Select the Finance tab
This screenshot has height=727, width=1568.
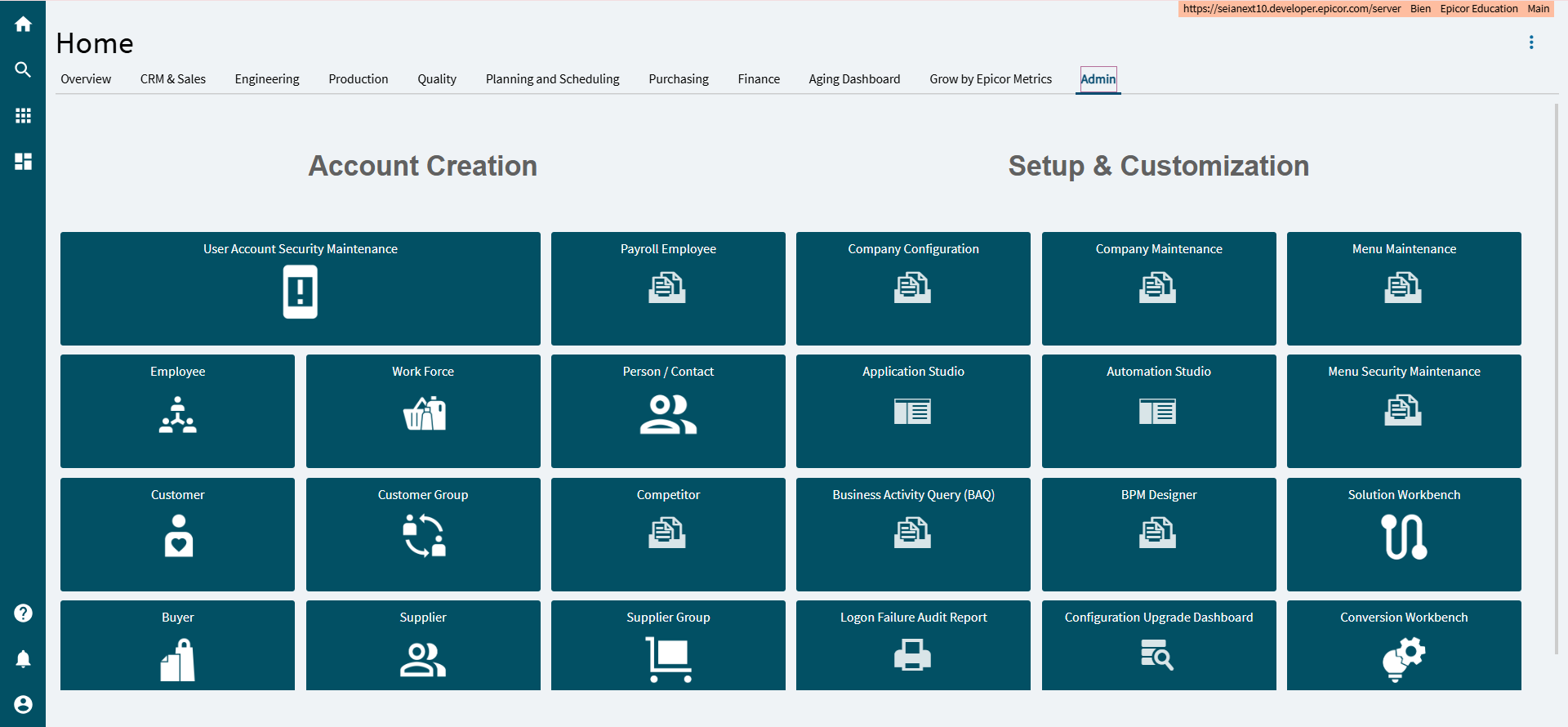759,79
